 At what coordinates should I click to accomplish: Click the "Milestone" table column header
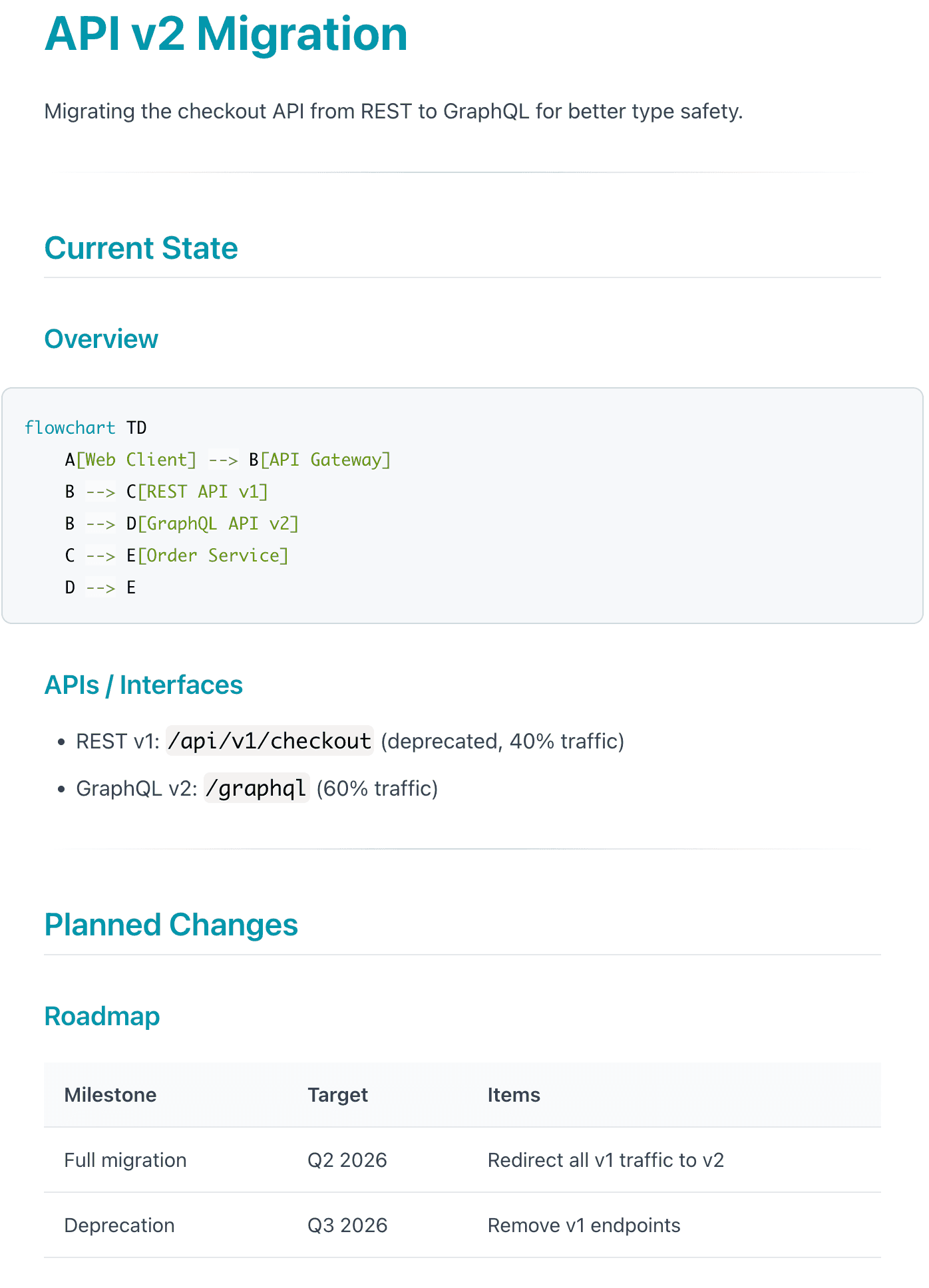[x=110, y=1095]
